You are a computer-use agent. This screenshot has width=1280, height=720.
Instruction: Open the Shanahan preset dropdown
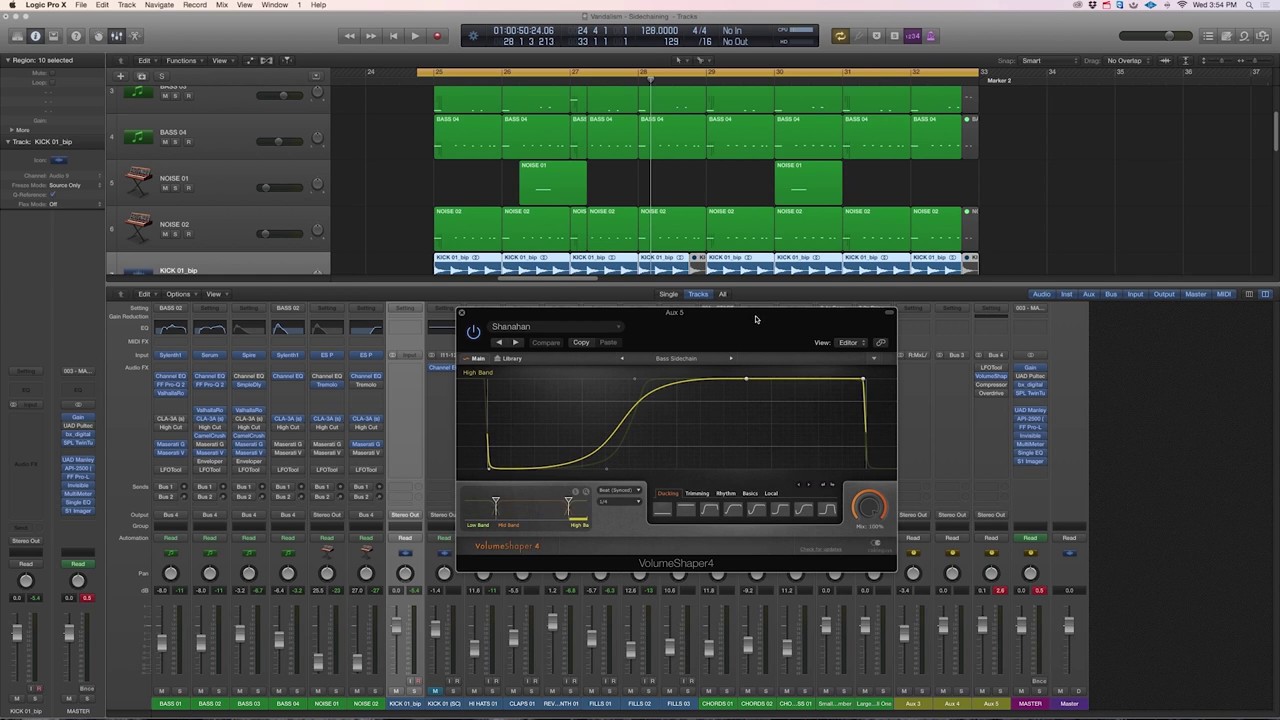pos(556,327)
